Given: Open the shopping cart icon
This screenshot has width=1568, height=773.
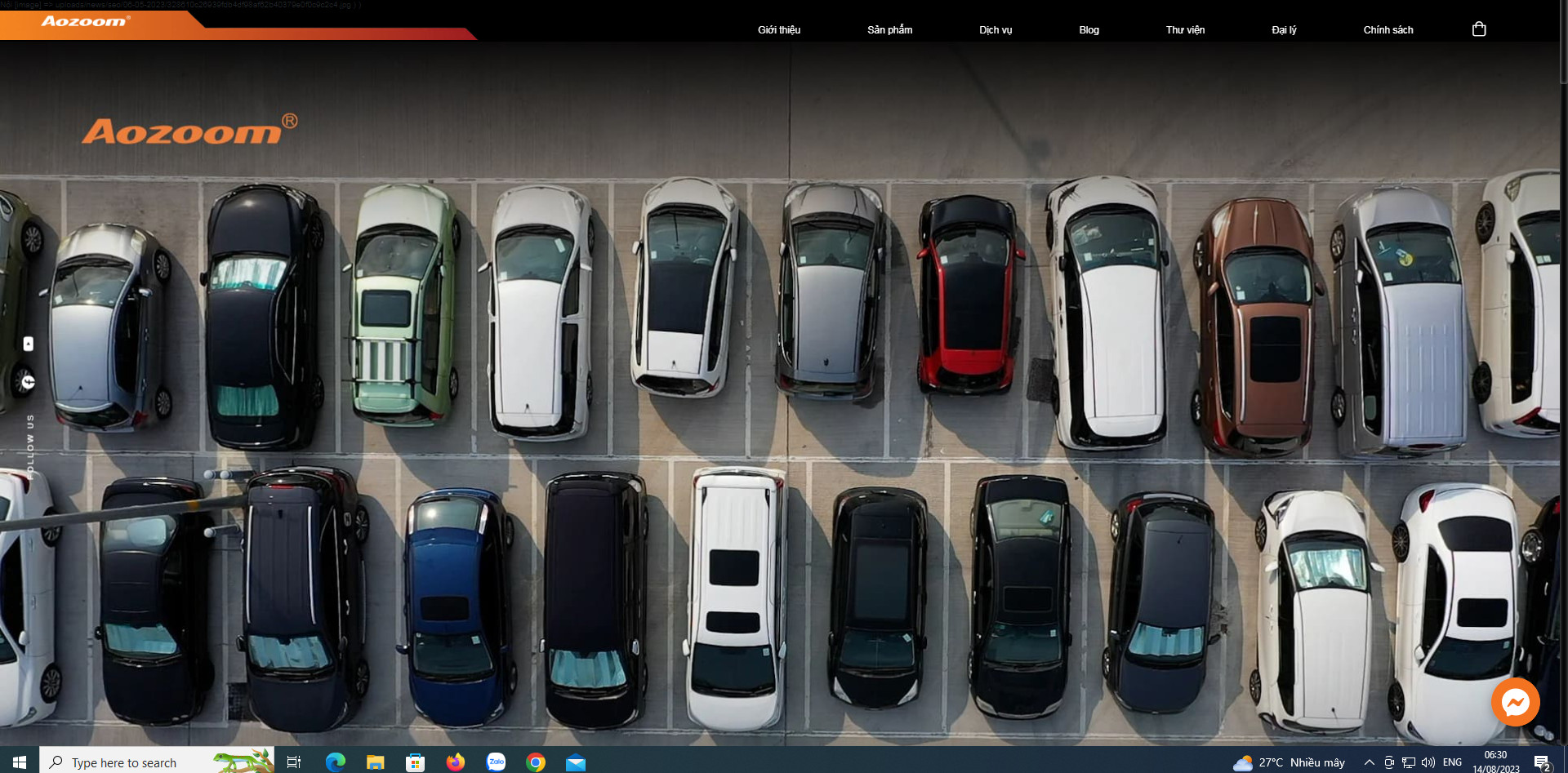Looking at the screenshot, I should click(1478, 29).
